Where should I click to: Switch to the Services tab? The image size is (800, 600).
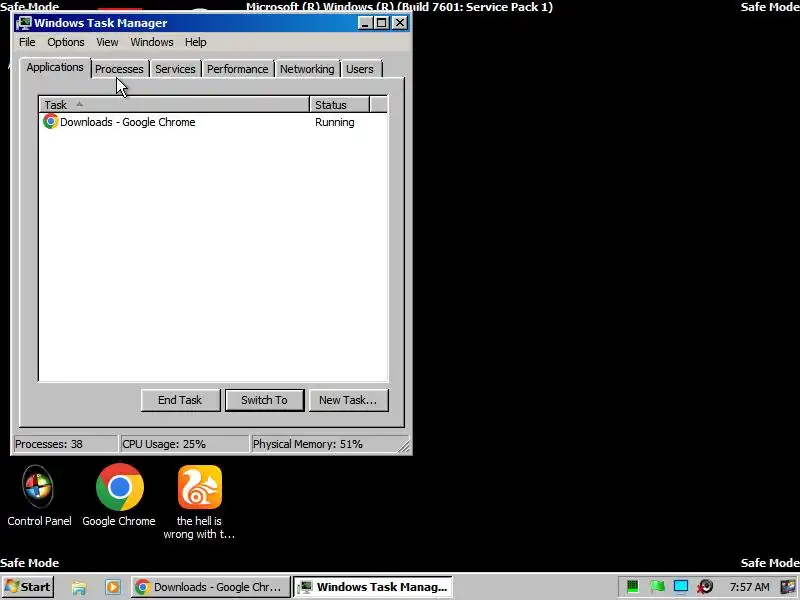(x=175, y=69)
